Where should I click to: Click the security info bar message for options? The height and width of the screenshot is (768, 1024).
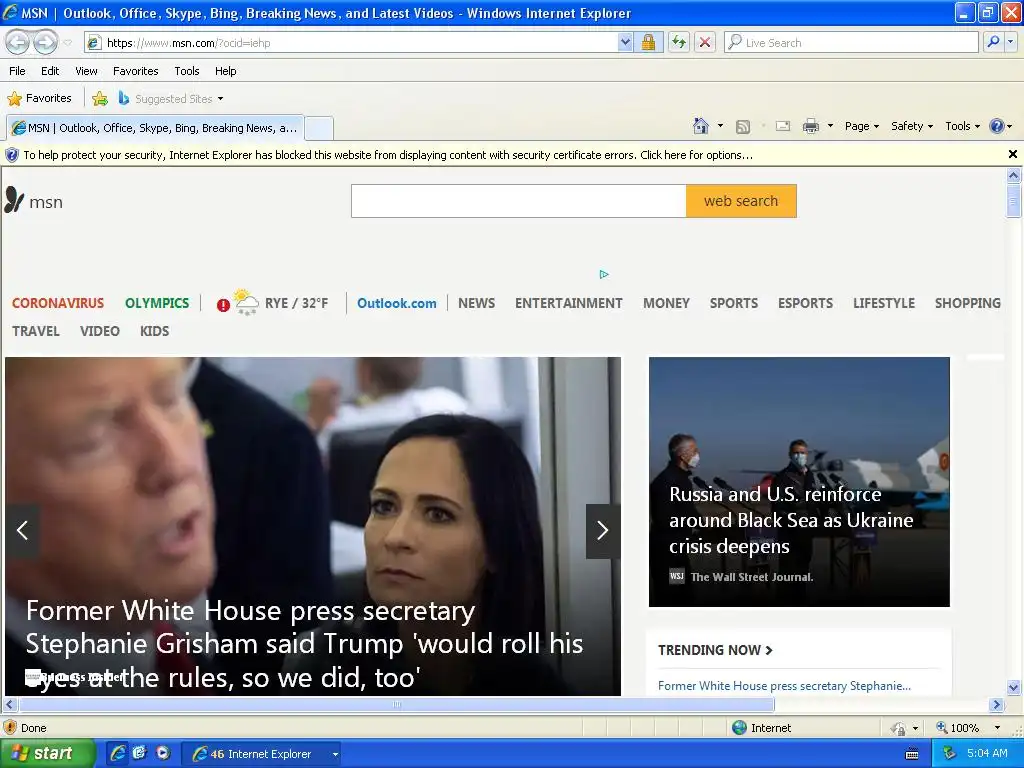(x=388, y=155)
